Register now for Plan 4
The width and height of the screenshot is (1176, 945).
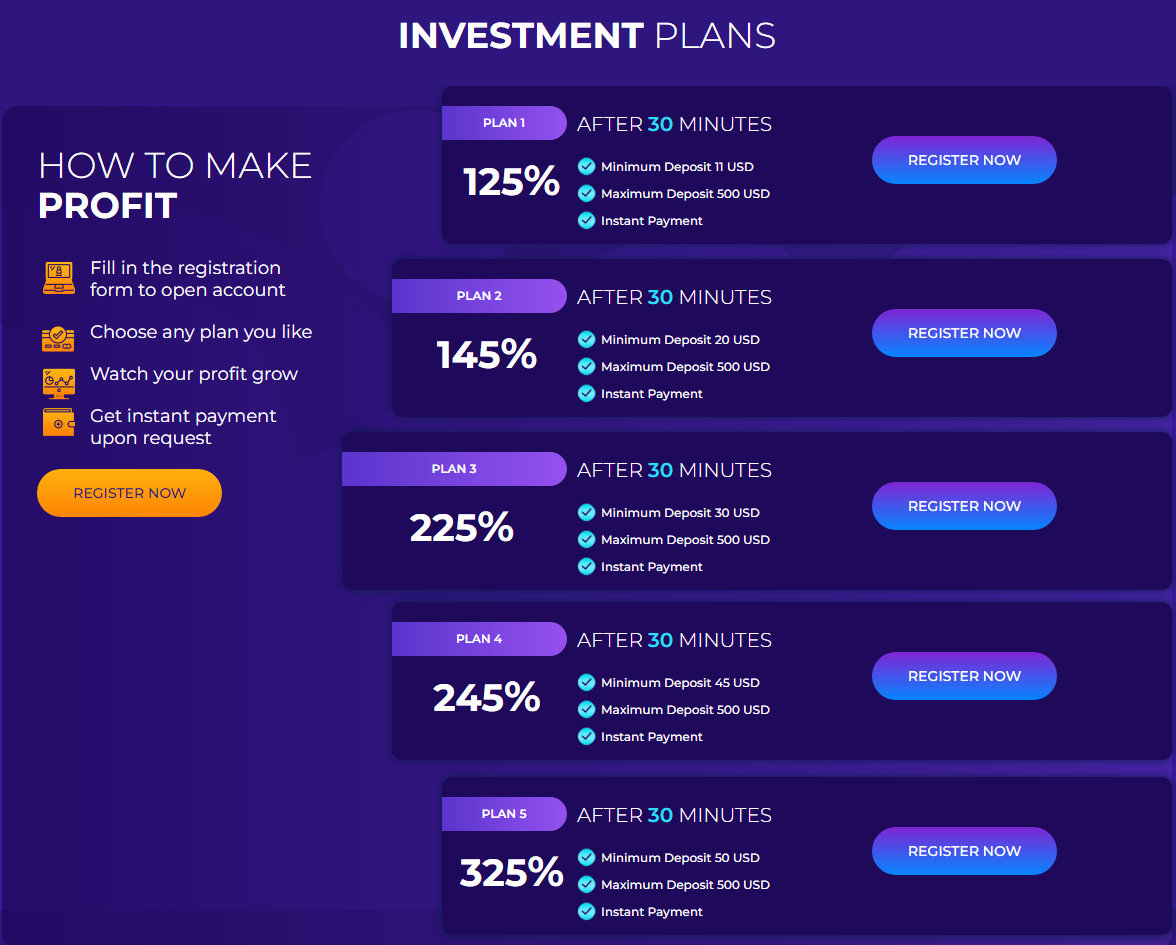[964, 676]
